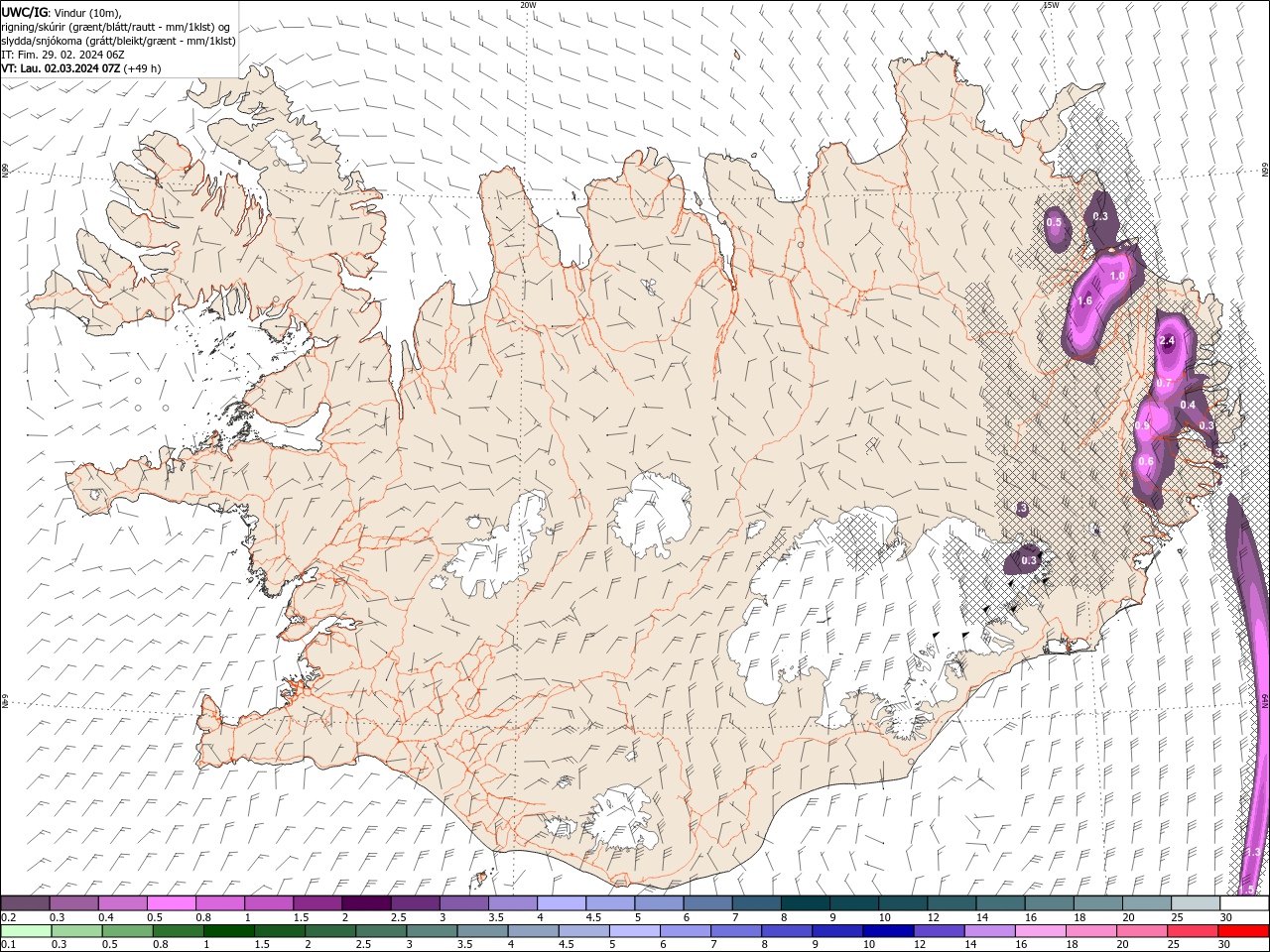Select the 12 swatch in upper legend row
The height and width of the screenshot is (952, 1270).
pyautogui.click(x=952, y=903)
